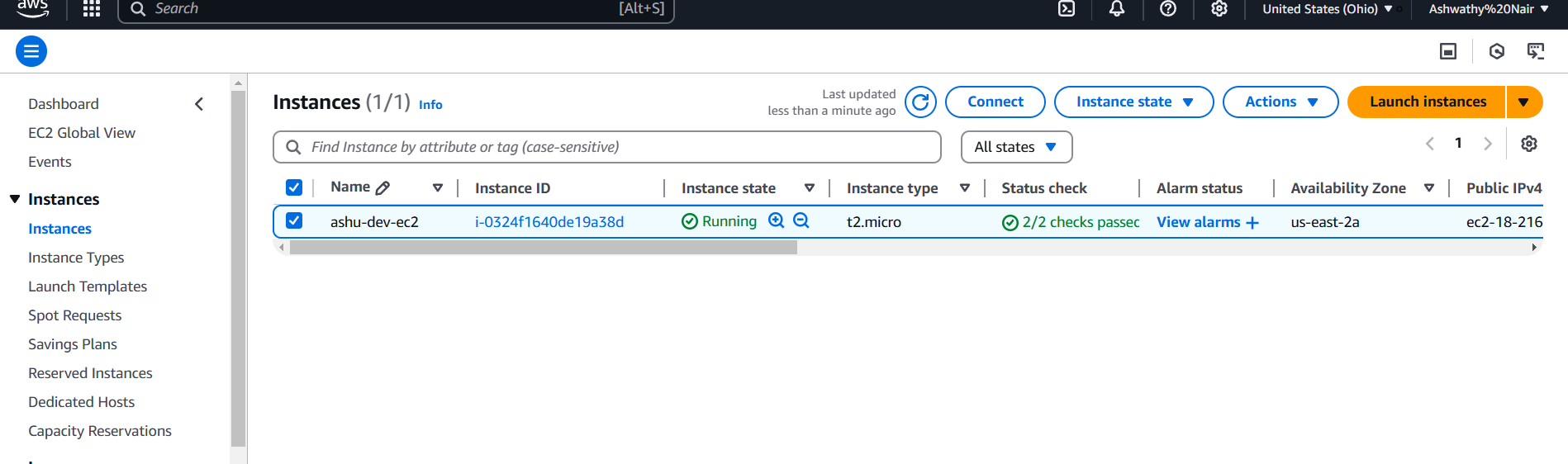Click the ashu-dev-ec2 name cell
The image size is (1568, 464).
click(374, 222)
